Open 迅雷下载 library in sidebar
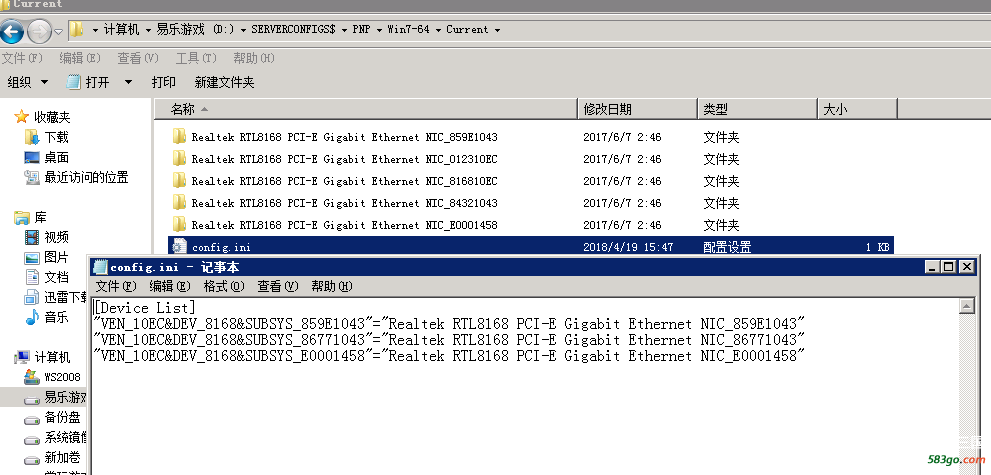This screenshot has height=475, width=991. click(x=65, y=298)
